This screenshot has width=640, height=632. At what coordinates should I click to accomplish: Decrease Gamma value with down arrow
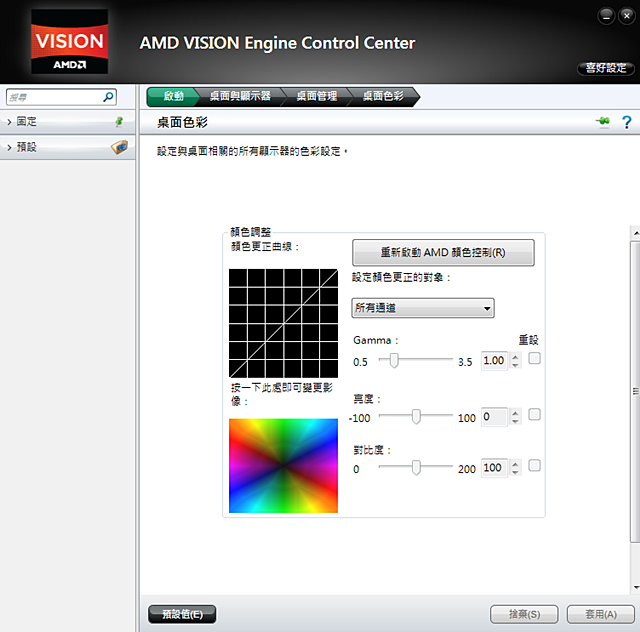pyautogui.click(x=516, y=365)
